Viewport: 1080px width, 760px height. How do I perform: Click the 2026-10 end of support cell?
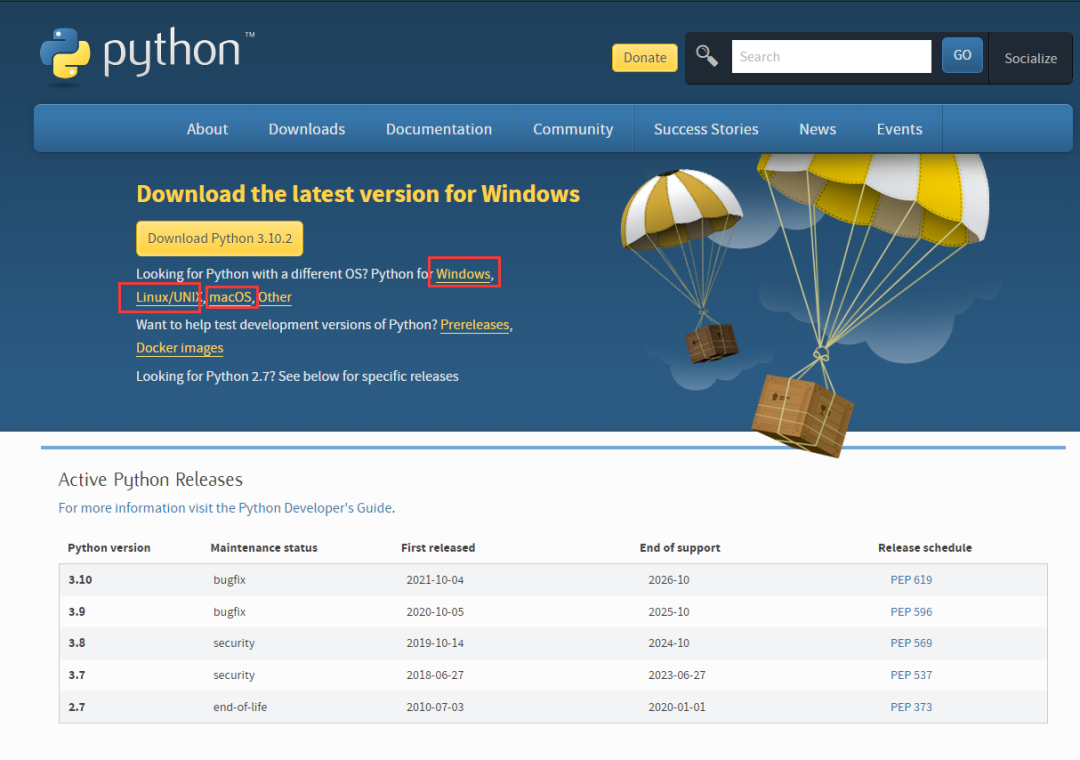668,579
